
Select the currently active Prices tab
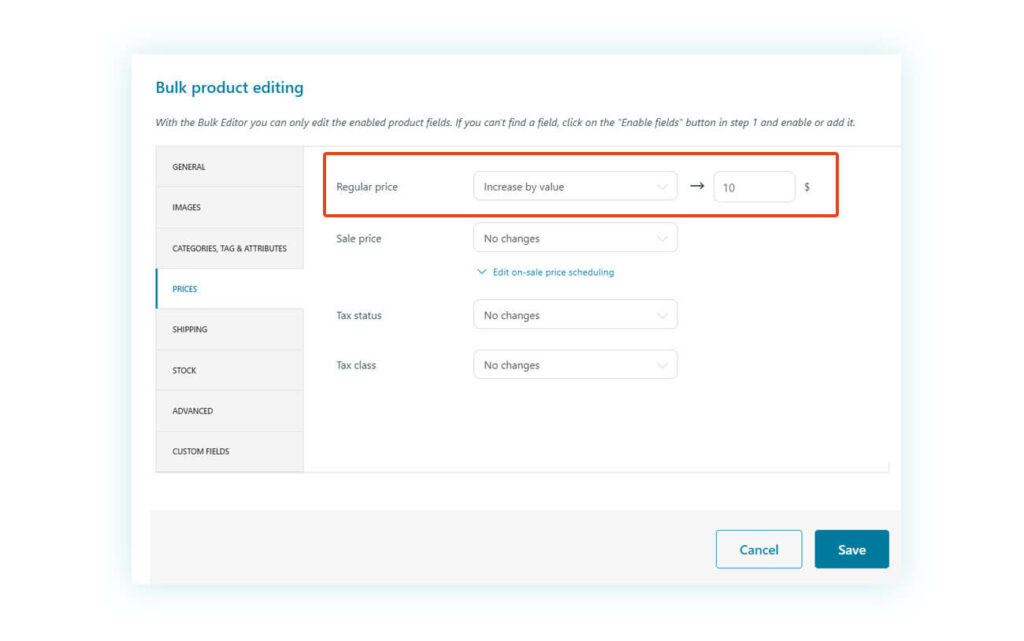[x=229, y=288]
